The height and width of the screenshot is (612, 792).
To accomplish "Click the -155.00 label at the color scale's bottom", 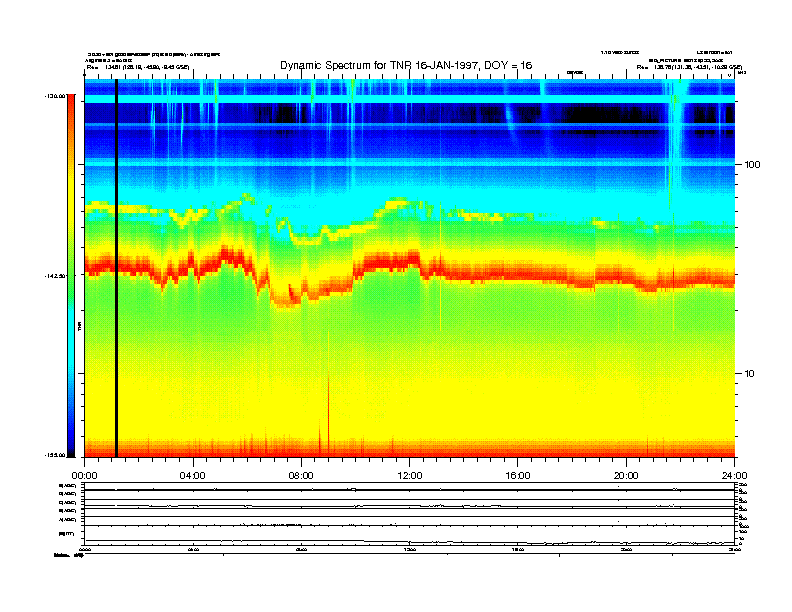I will tap(55, 455).
